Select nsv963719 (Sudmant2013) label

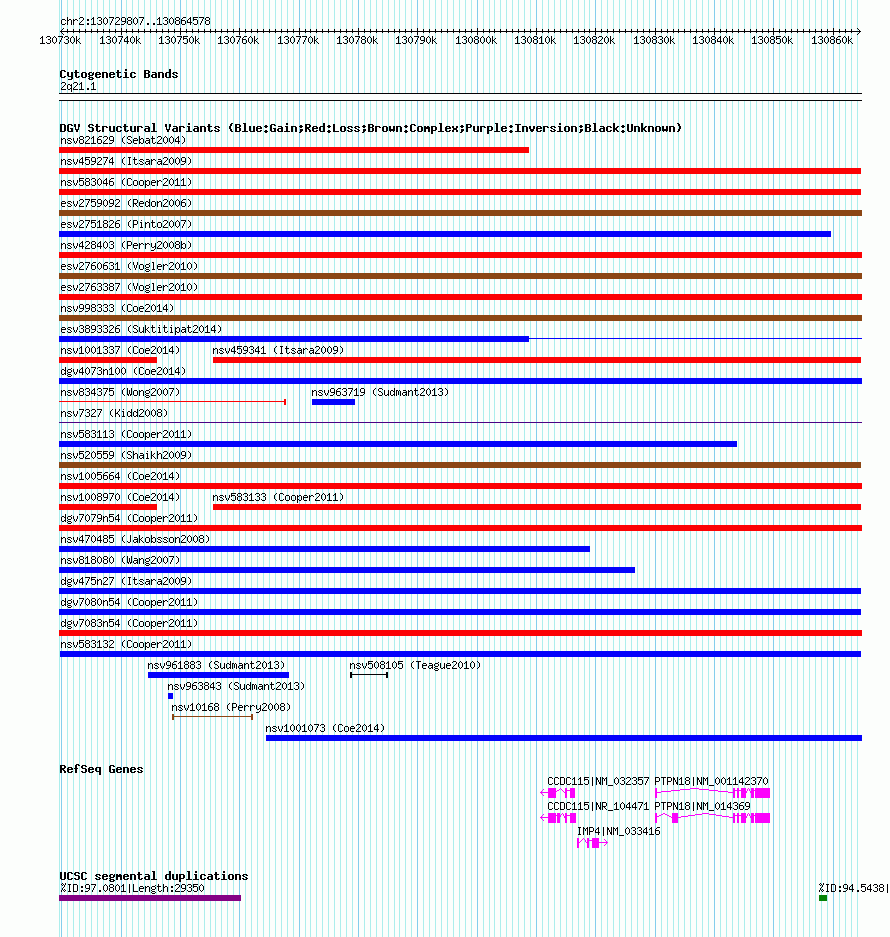click(380, 392)
